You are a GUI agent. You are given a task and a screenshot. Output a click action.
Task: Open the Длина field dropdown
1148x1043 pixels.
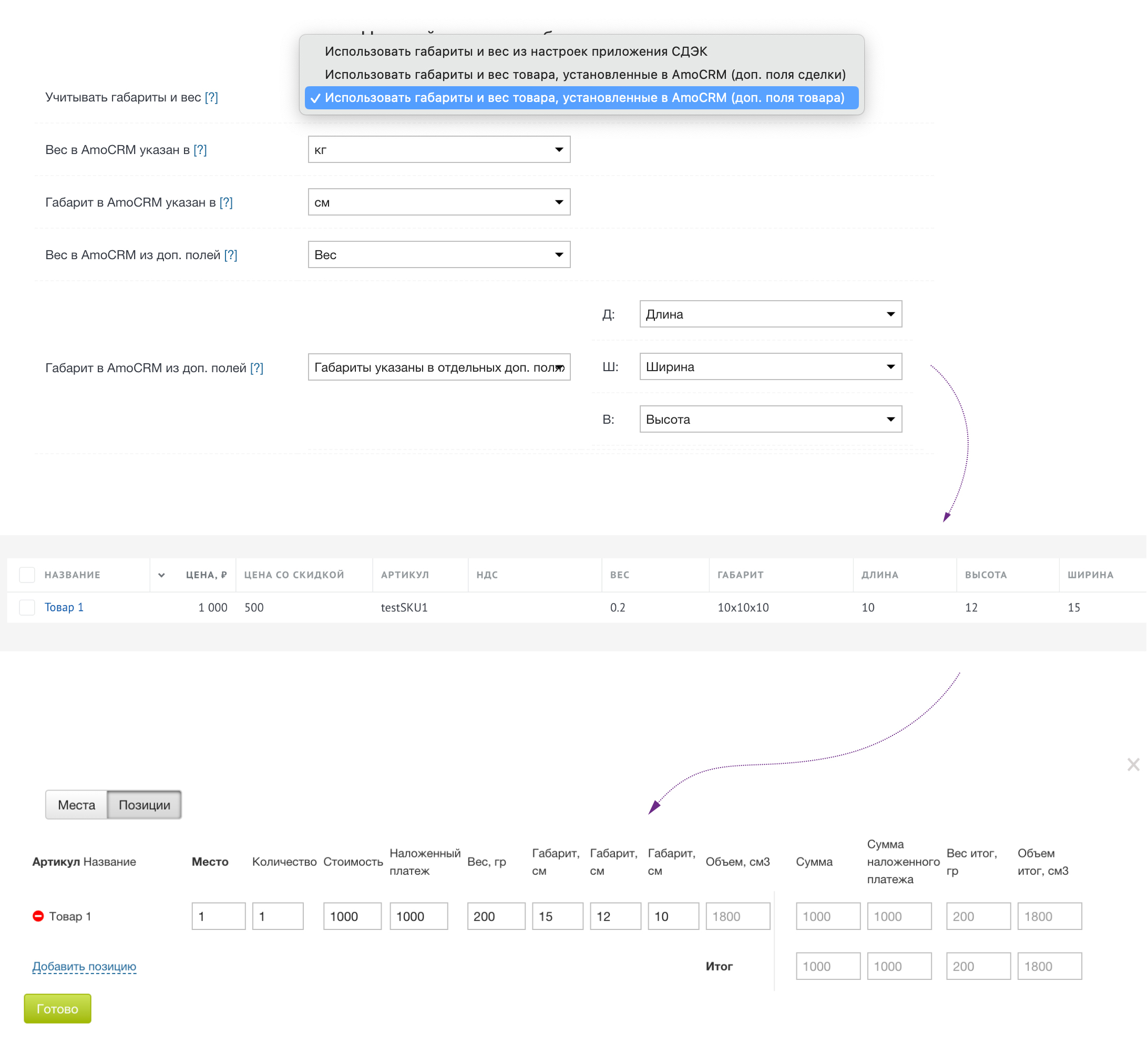(771, 314)
